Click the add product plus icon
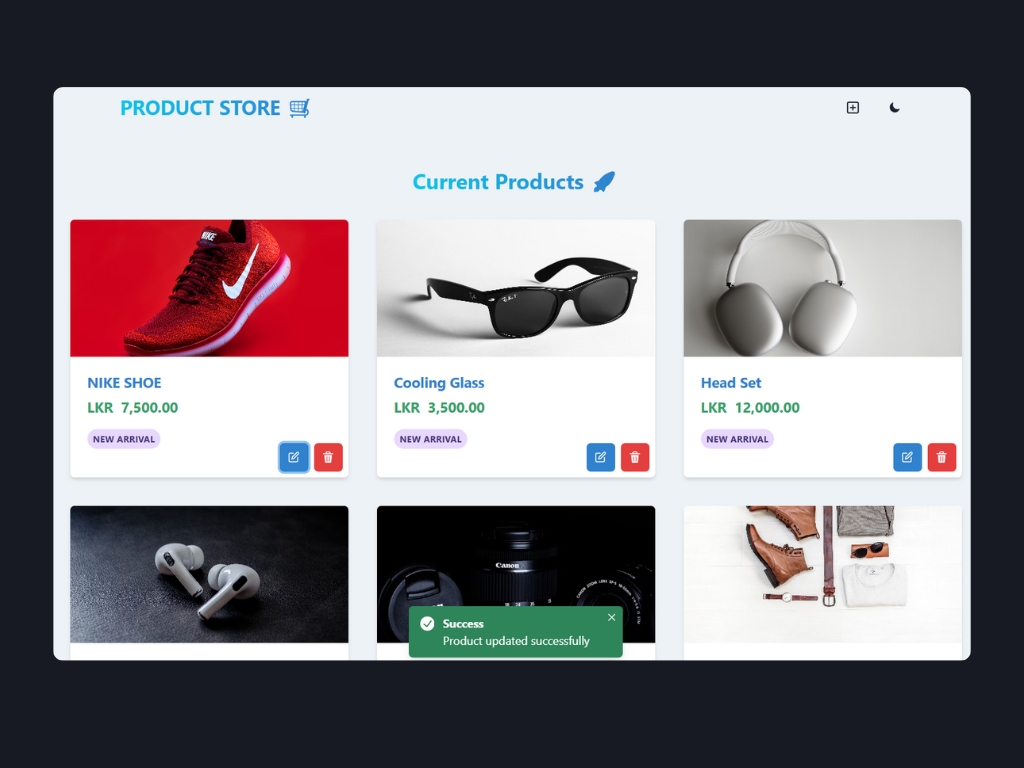The image size is (1024, 768). (x=852, y=108)
